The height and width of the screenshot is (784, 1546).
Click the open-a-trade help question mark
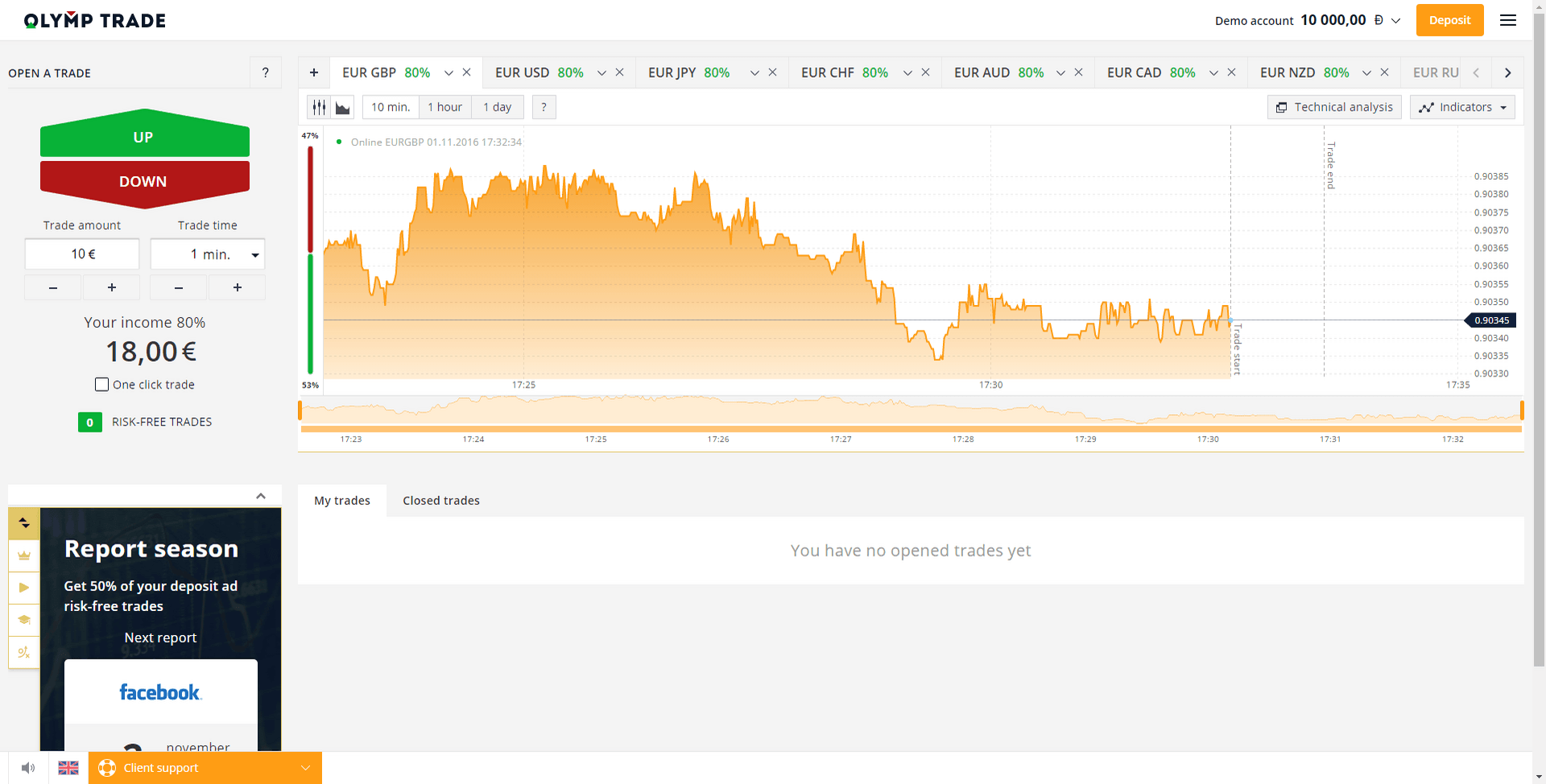coord(266,72)
